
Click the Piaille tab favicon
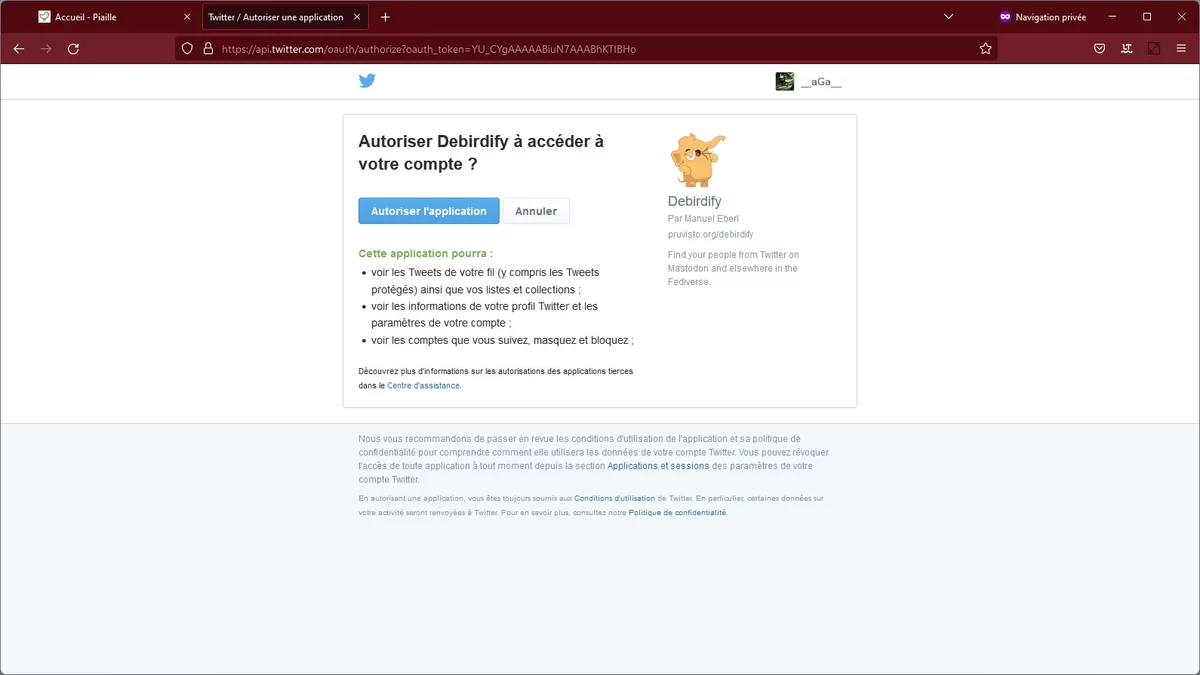coord(44,17)
